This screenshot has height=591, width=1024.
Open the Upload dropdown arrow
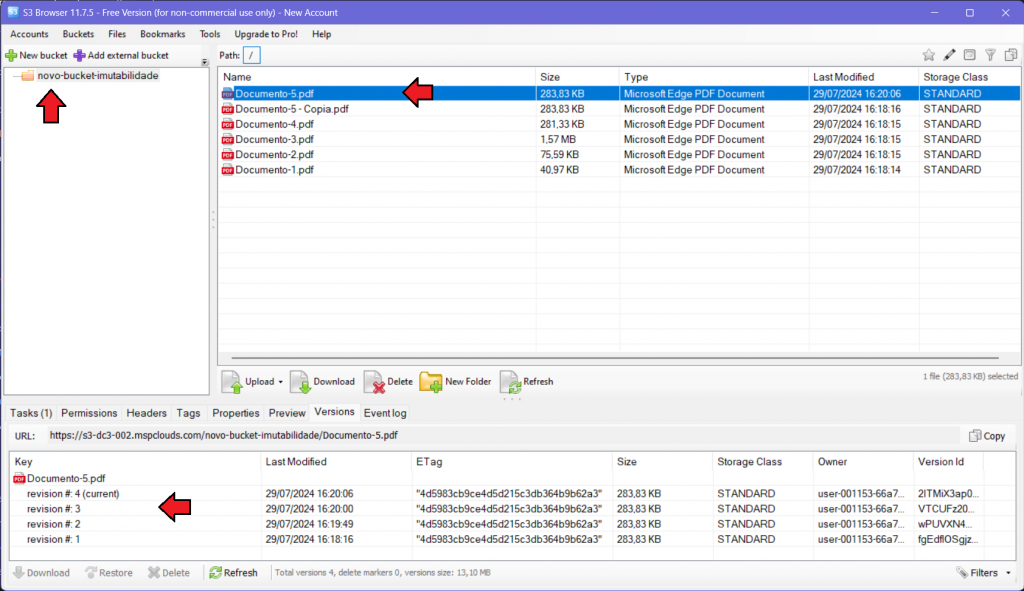click(x=281, y=382)
